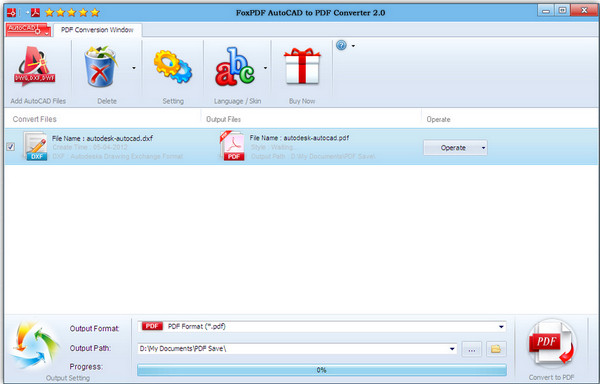Screen dimensions: 600x384
Task: Click the app icon in title bar corner
Action: coord(11,13)
